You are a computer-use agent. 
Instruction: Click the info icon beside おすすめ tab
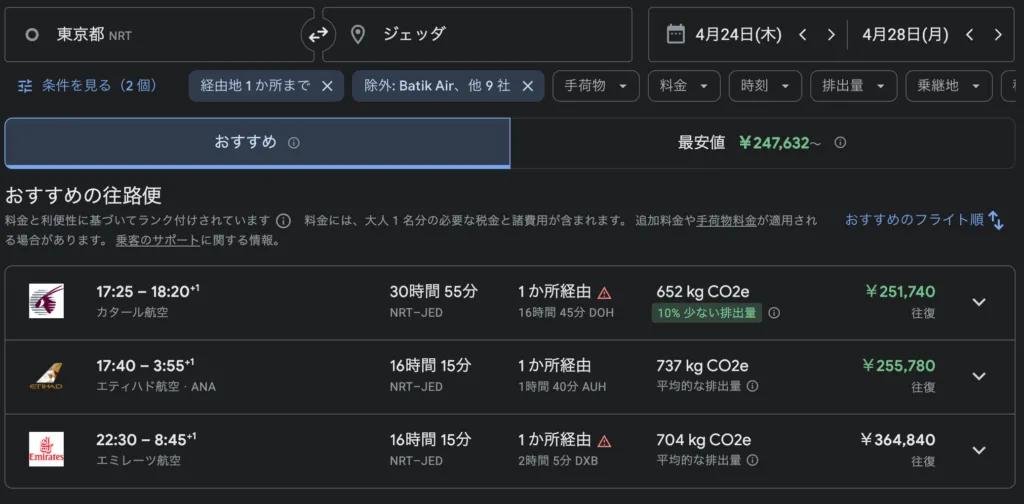click(293, 143)
